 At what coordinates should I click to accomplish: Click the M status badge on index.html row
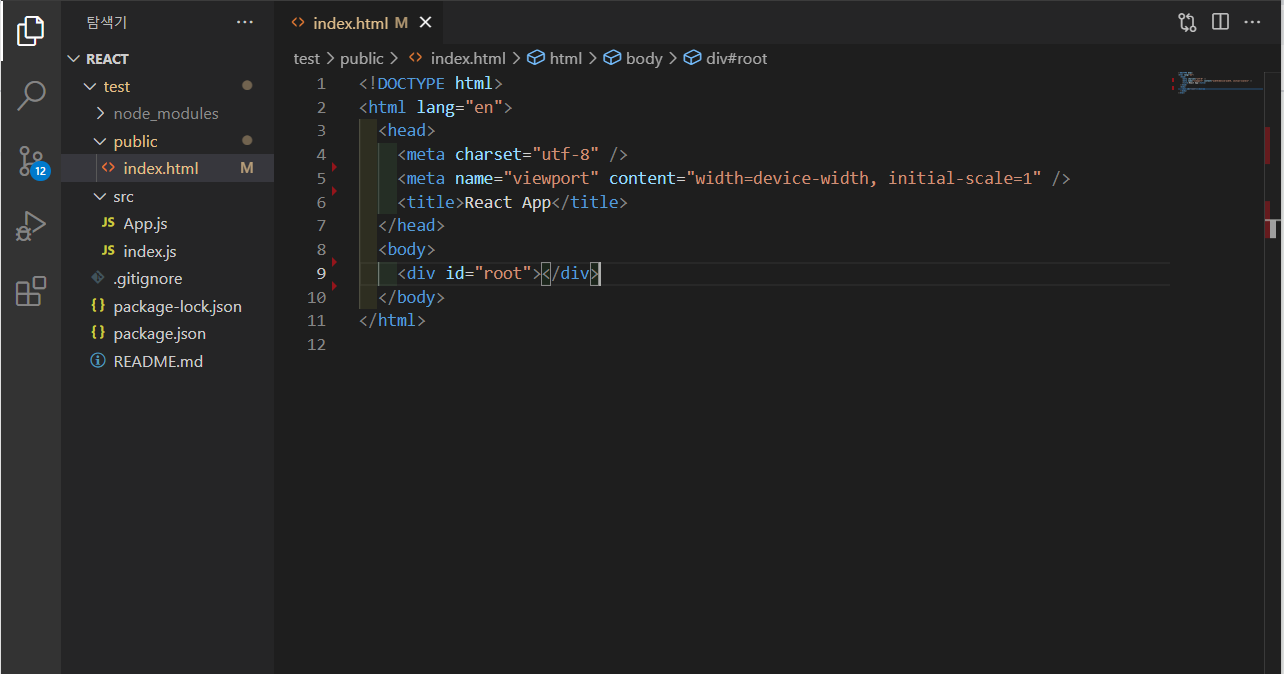pyautogui.click(x=247, y=168)
